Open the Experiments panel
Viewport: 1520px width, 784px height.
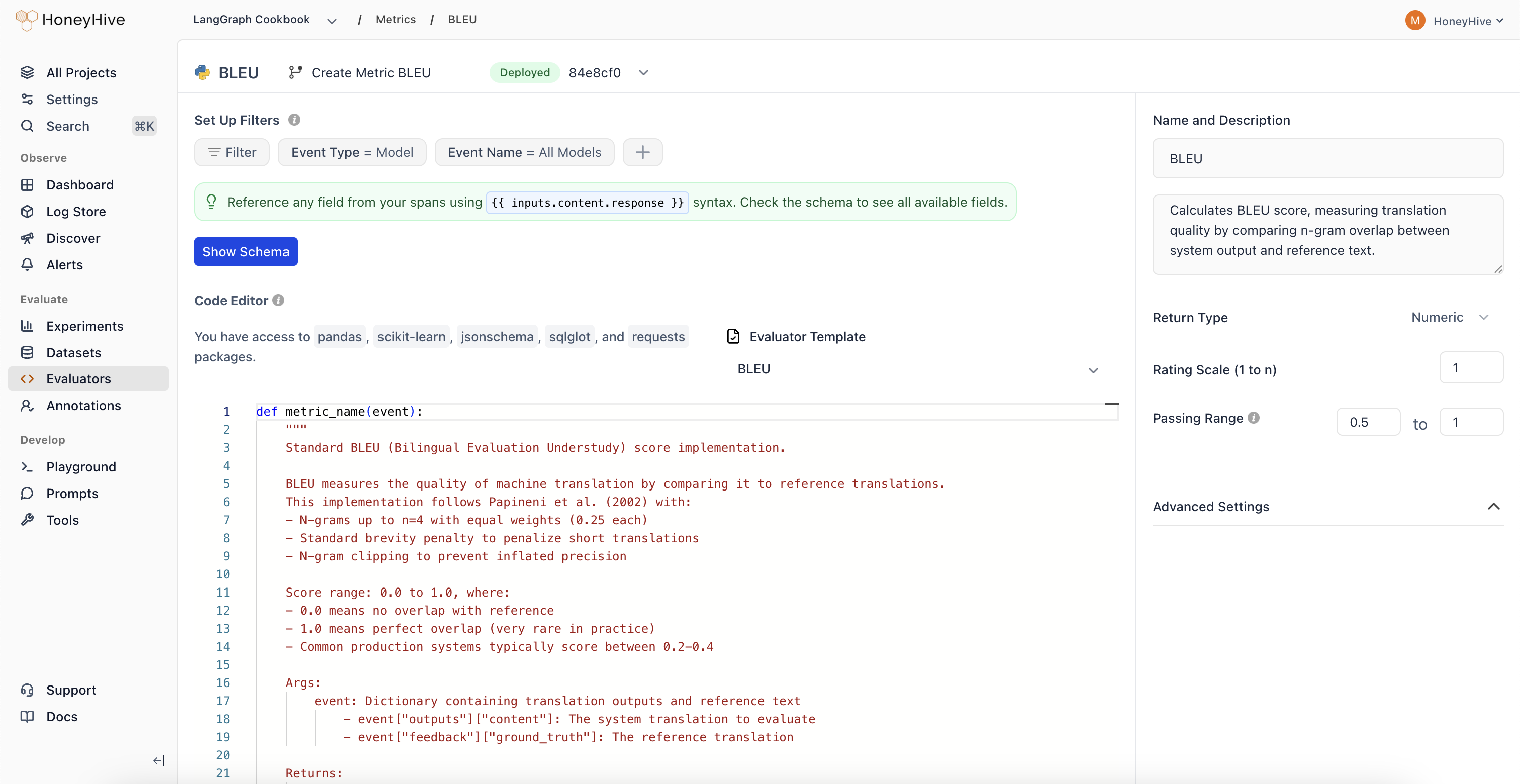(x=85, y=326)
